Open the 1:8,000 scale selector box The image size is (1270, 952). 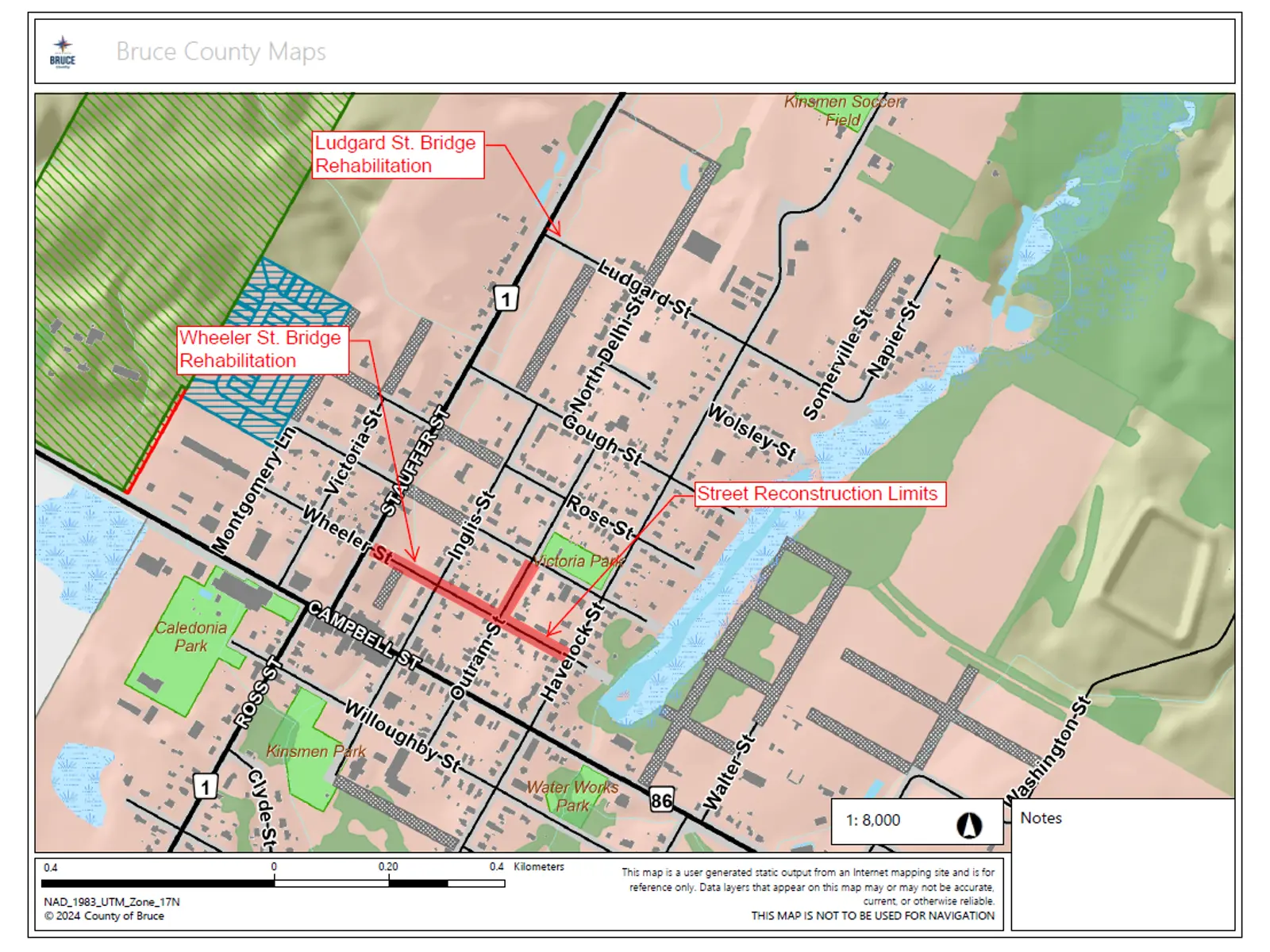874,821
